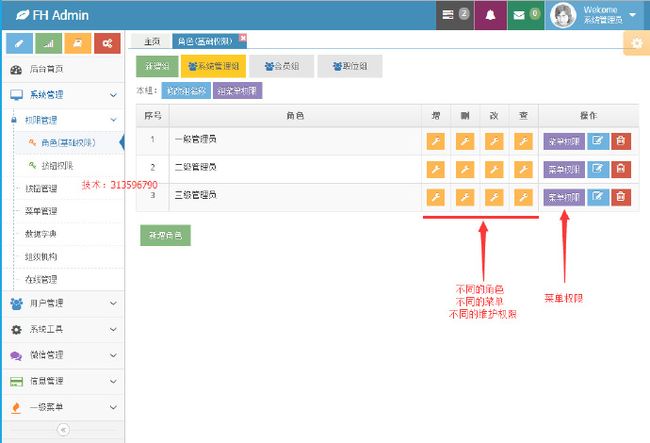
Task: Click the purple 组菜单权限 button
Action: pyautogui.click(x=237, y=91)
